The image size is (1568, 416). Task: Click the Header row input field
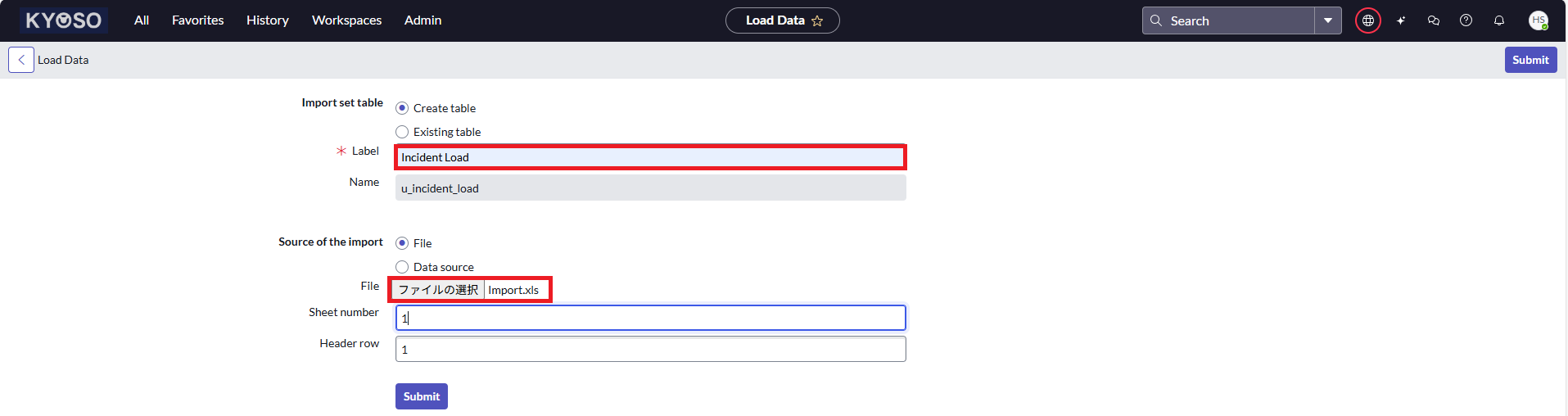(x=650, y=350)
